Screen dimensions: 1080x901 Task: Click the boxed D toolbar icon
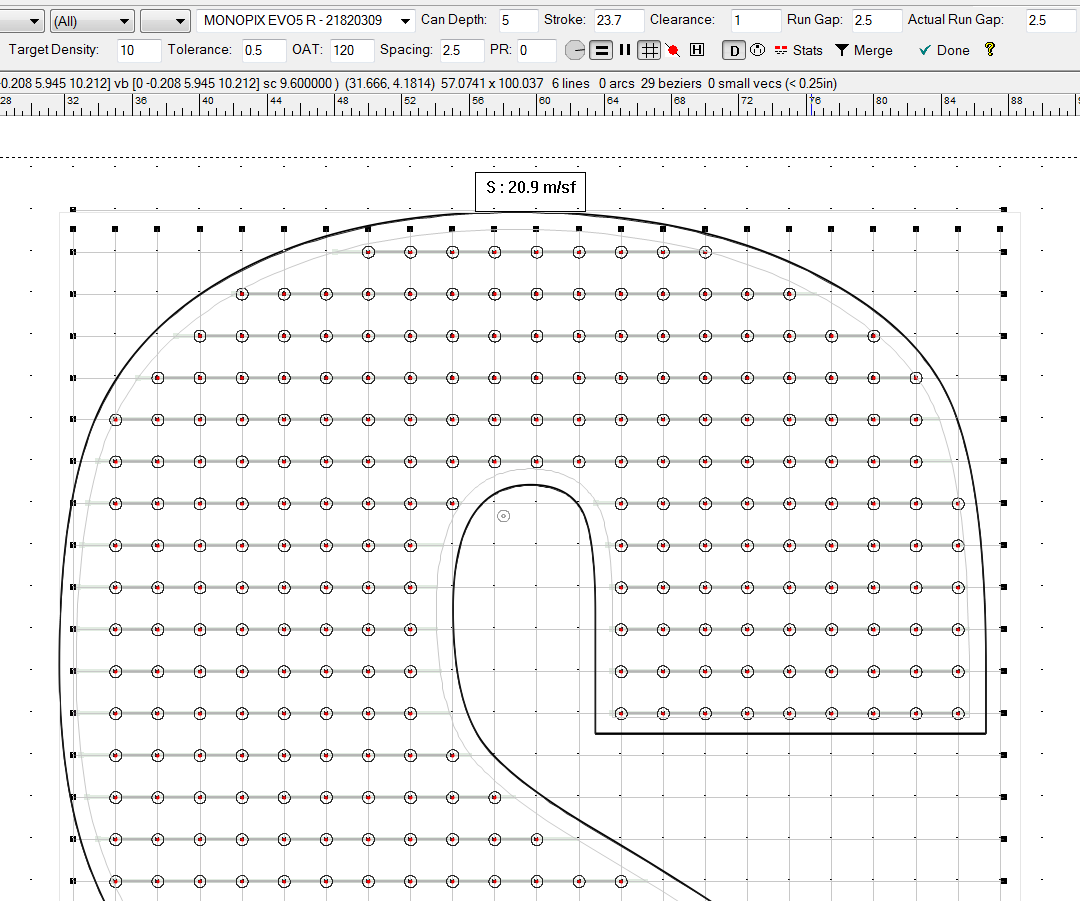[x=733, y=50]
